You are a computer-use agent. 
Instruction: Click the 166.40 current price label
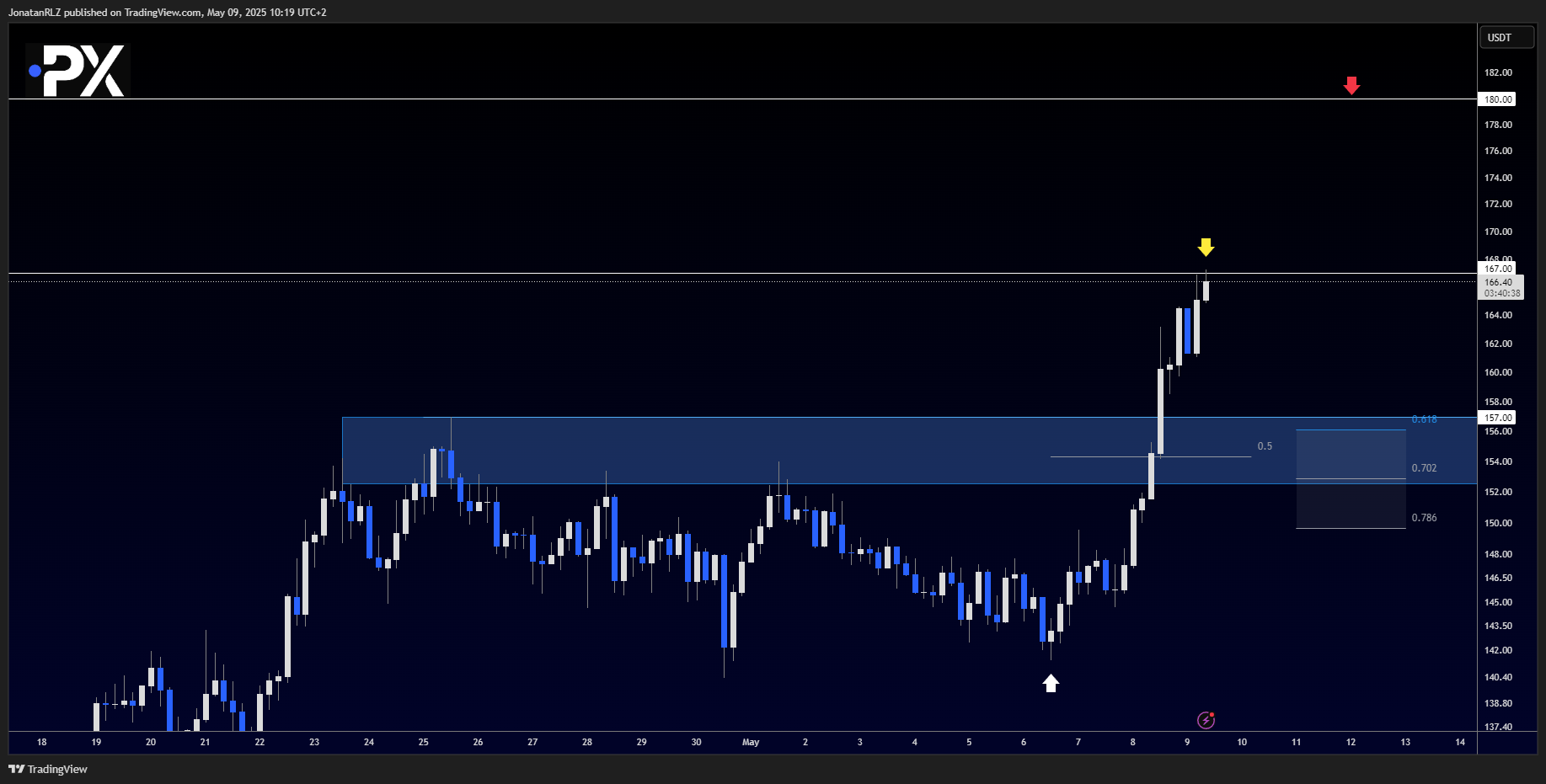coord(1498,282)
